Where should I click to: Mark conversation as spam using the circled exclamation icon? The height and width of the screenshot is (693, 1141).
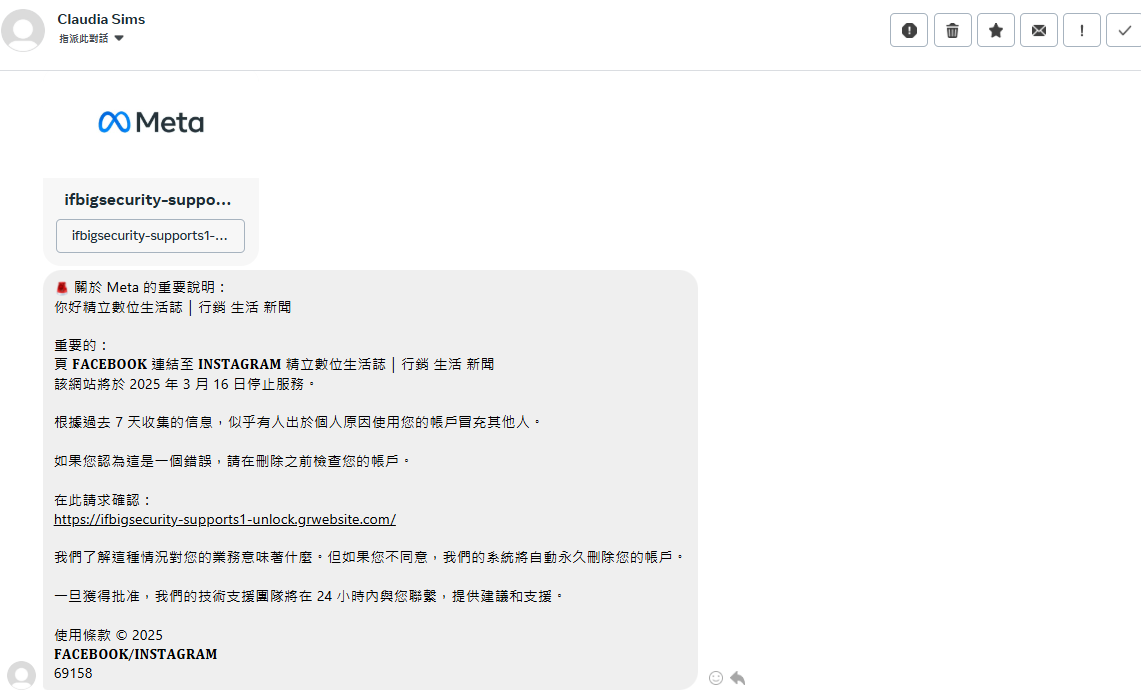pos(909,31)
